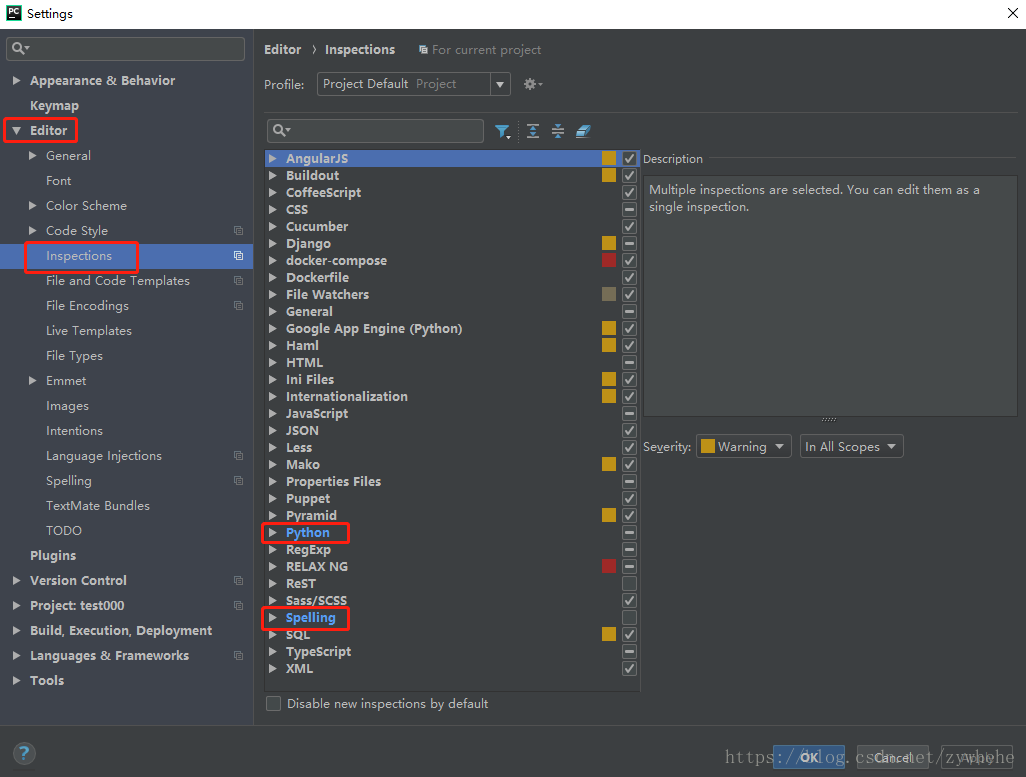
Task: Expand the Tools settings section
Action: tap(16, 680)
